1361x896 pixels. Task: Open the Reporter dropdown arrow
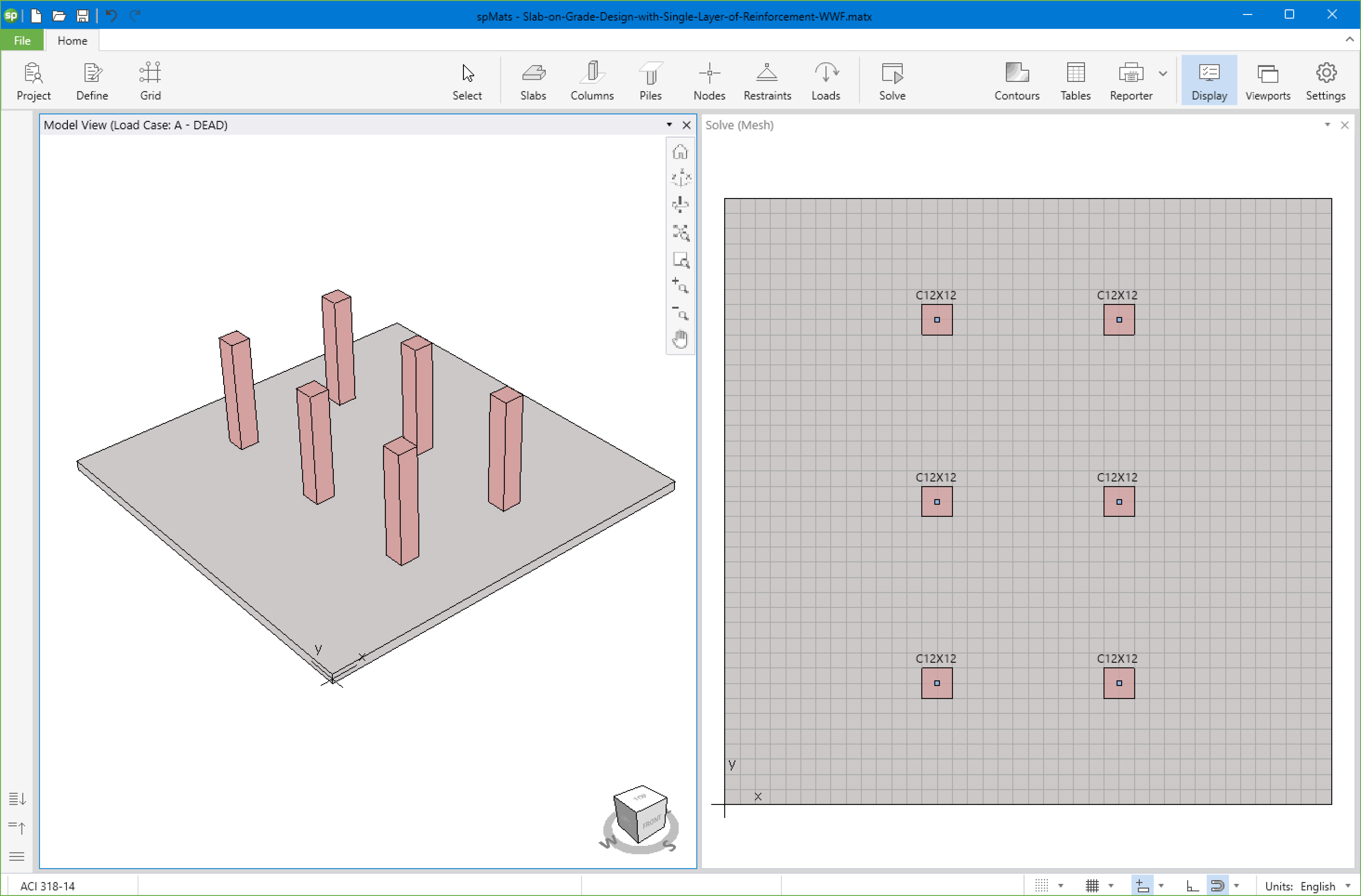coord(1163,74)
